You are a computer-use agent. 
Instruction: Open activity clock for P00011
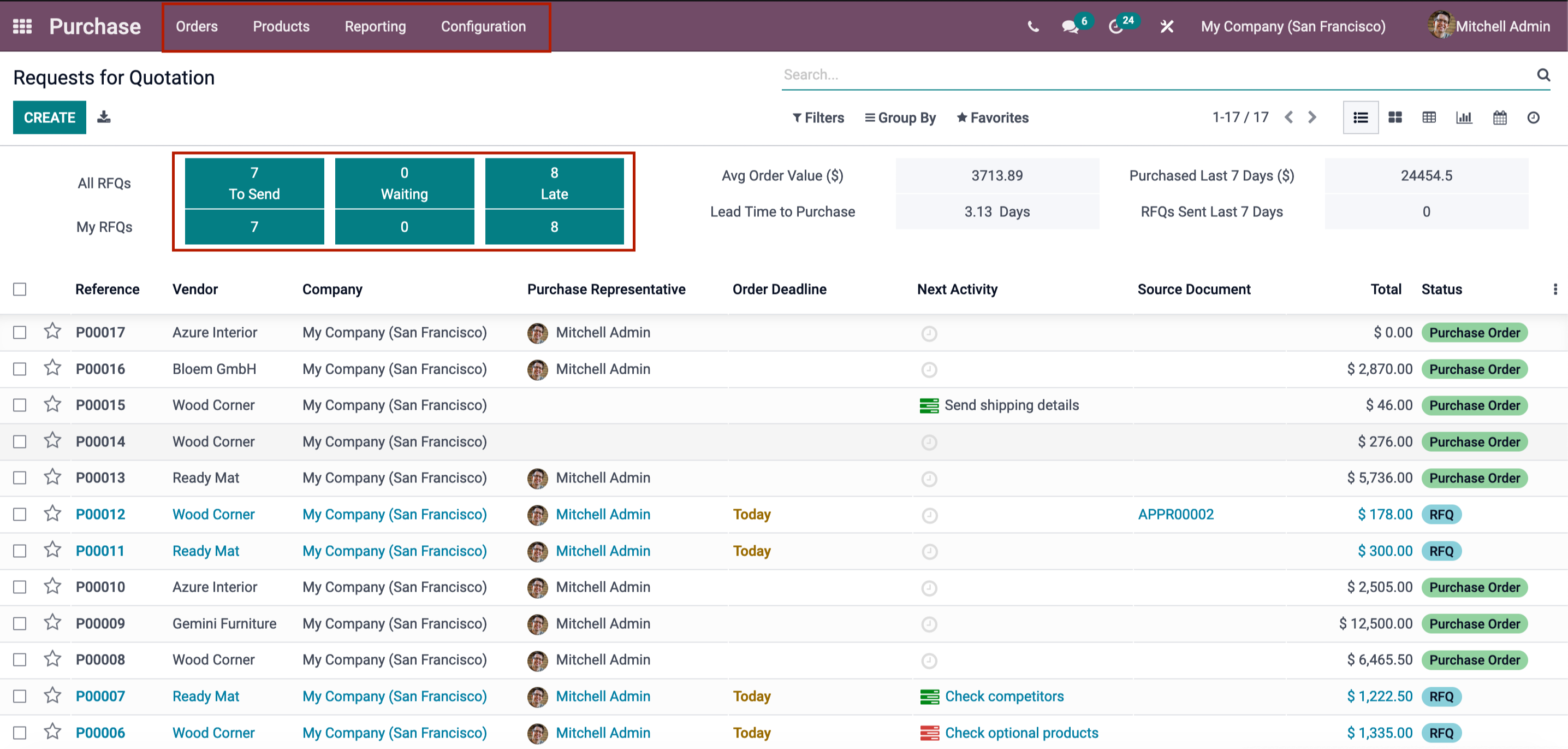pyautogui.click(x=929, y=552)
